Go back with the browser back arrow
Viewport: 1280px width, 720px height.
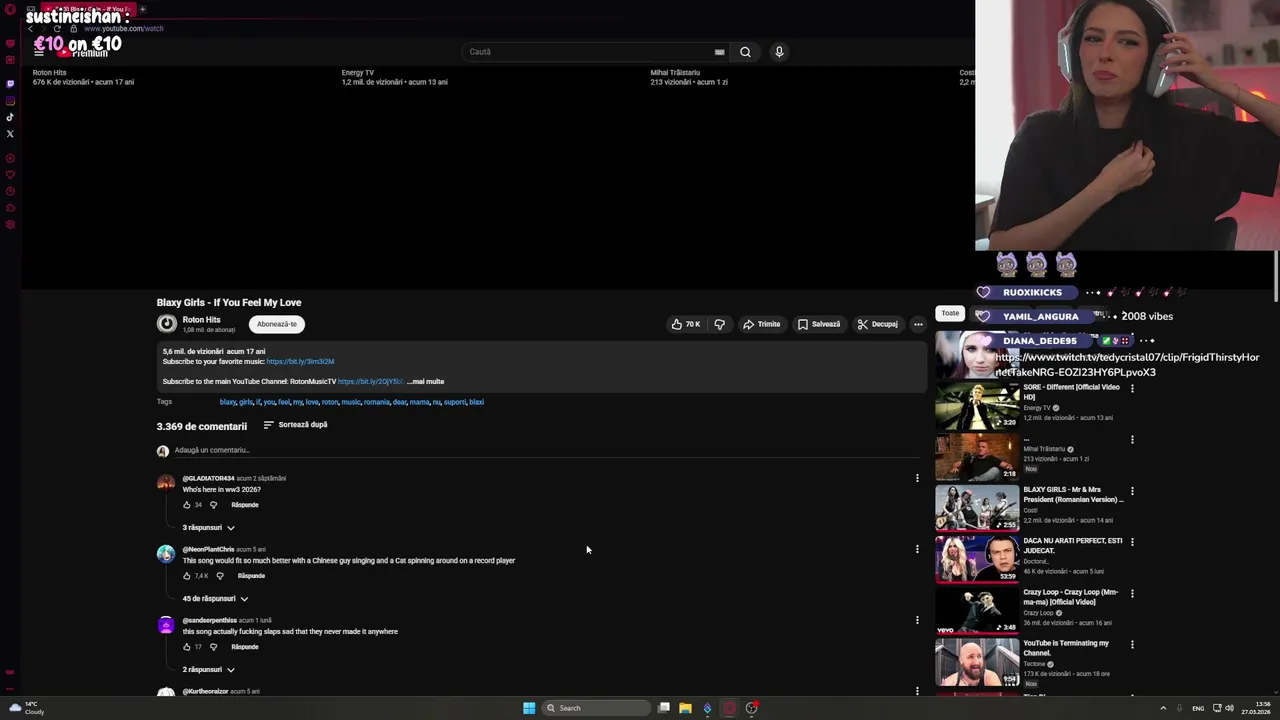tap(30, 28)
